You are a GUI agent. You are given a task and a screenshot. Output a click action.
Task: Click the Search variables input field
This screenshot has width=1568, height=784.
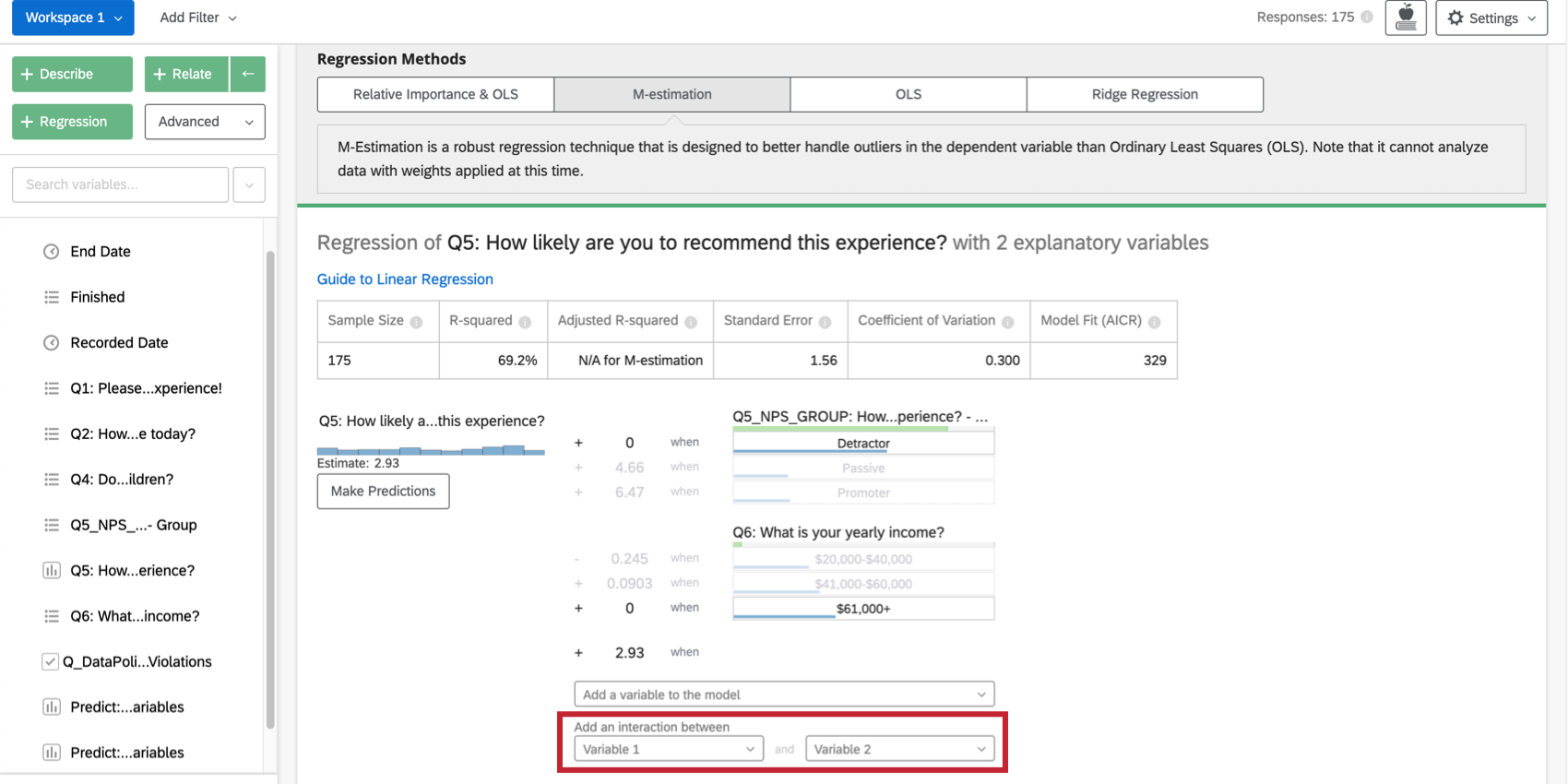(x=120, y=184)
